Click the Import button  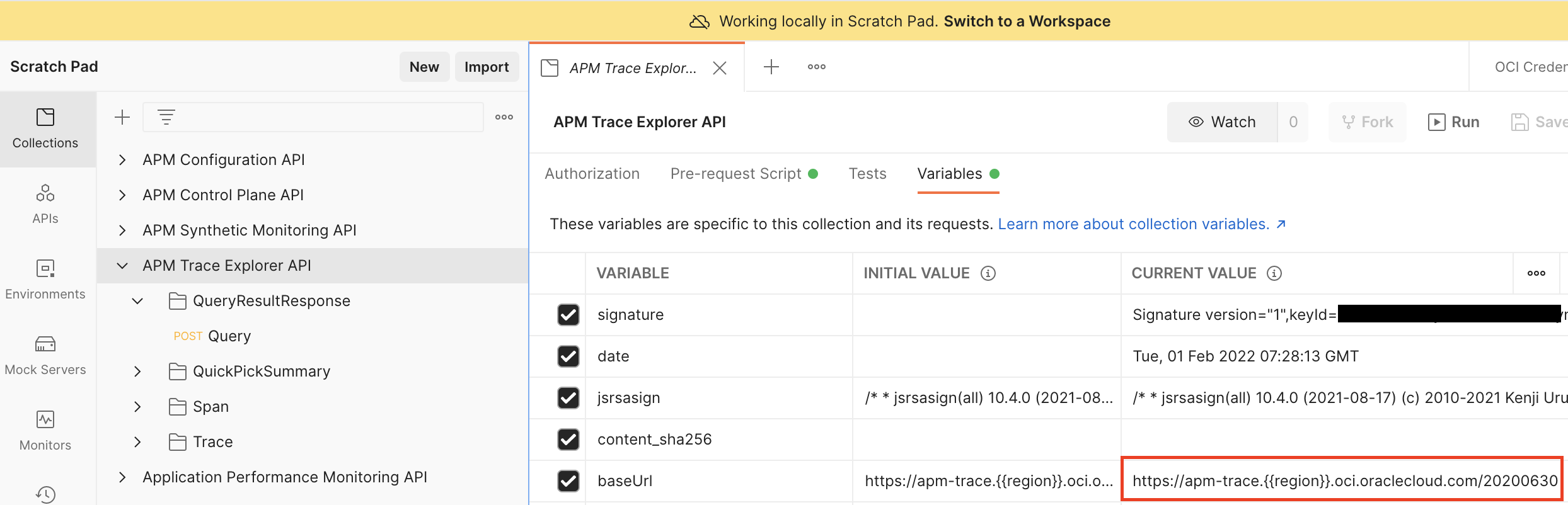pos(486,67)
